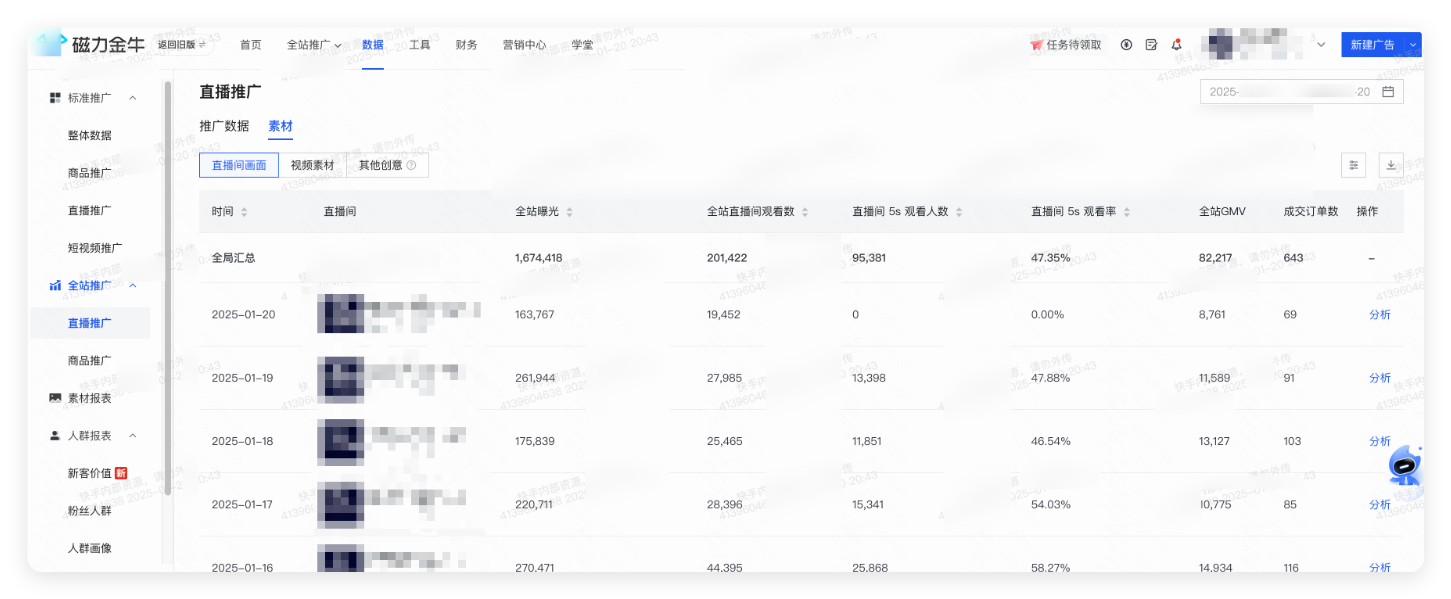
Task: Open the calendar icon in the date picker
Action: tap(1390, 90)
